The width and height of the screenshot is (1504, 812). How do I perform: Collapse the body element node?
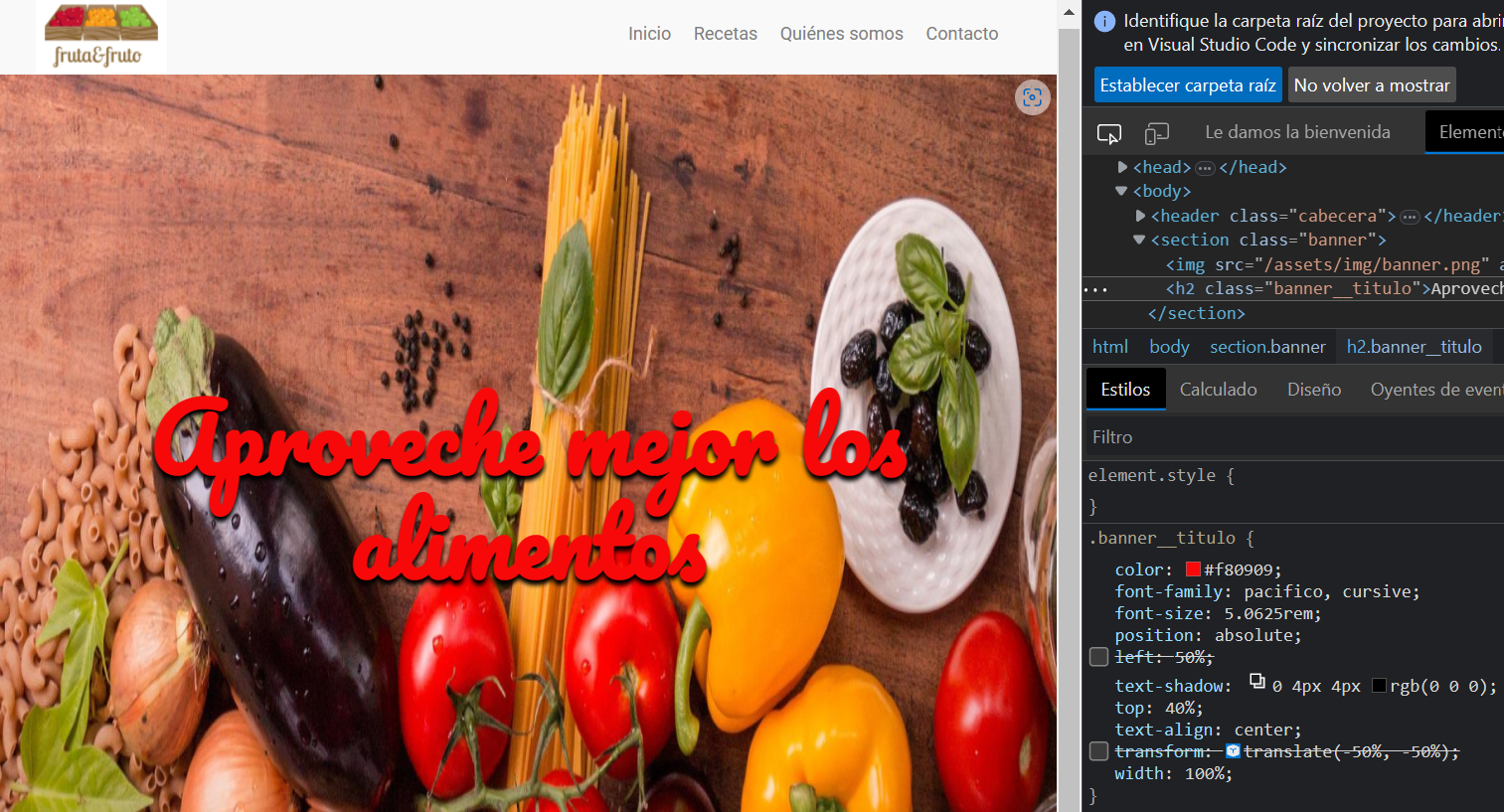coord(1121,191)
